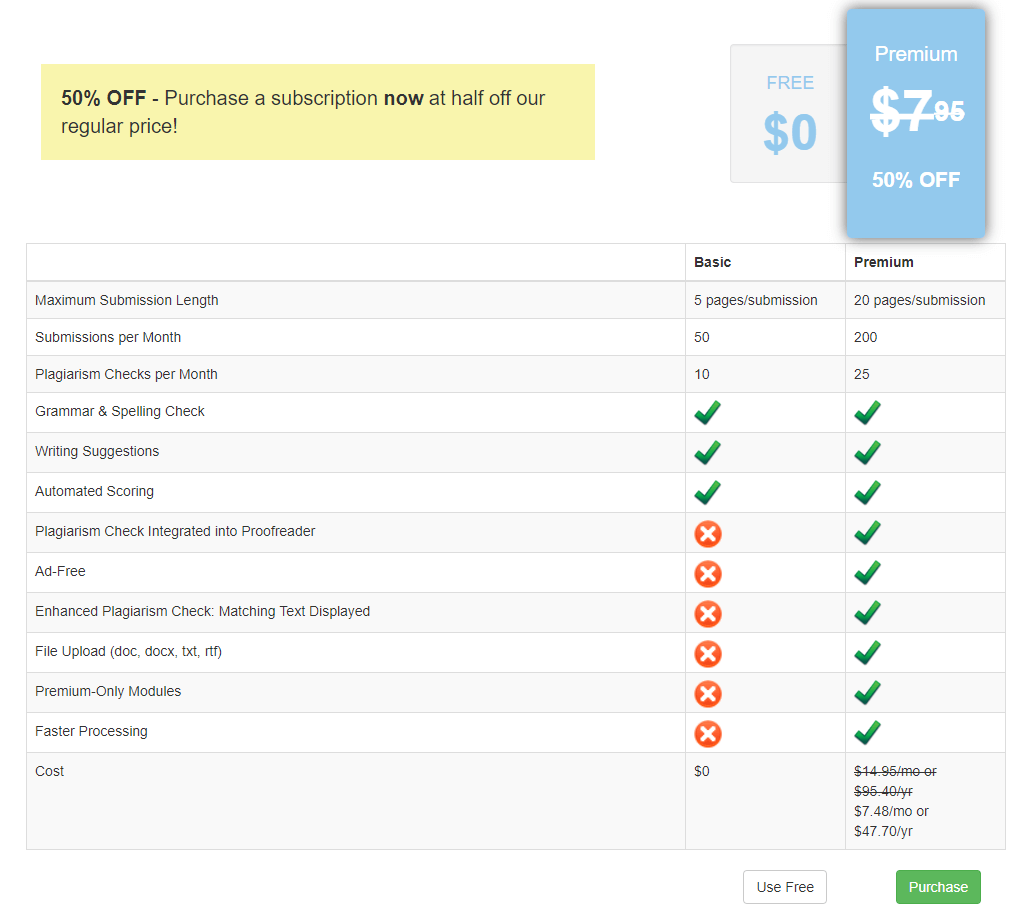The height and width of the screenshot is (915, 1024).
Task: Click red X for Premium-Only Modules
Action: click(708, 694)
